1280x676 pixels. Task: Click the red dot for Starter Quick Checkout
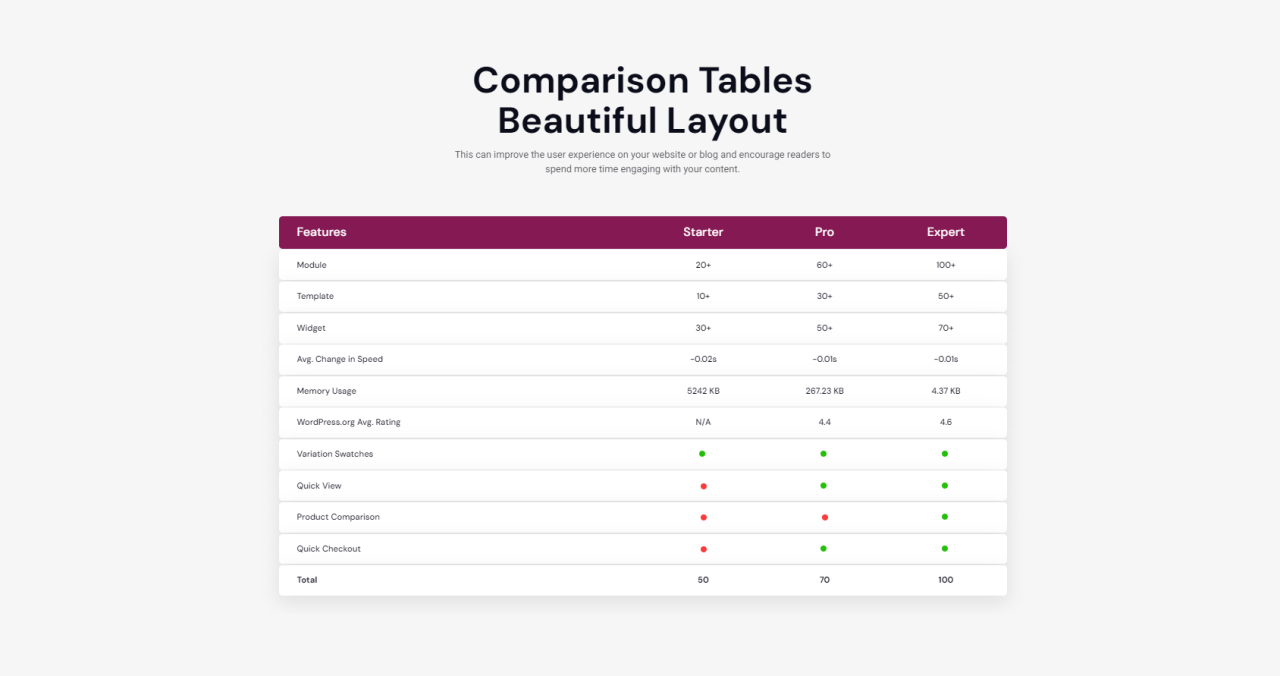coord(703,549)
